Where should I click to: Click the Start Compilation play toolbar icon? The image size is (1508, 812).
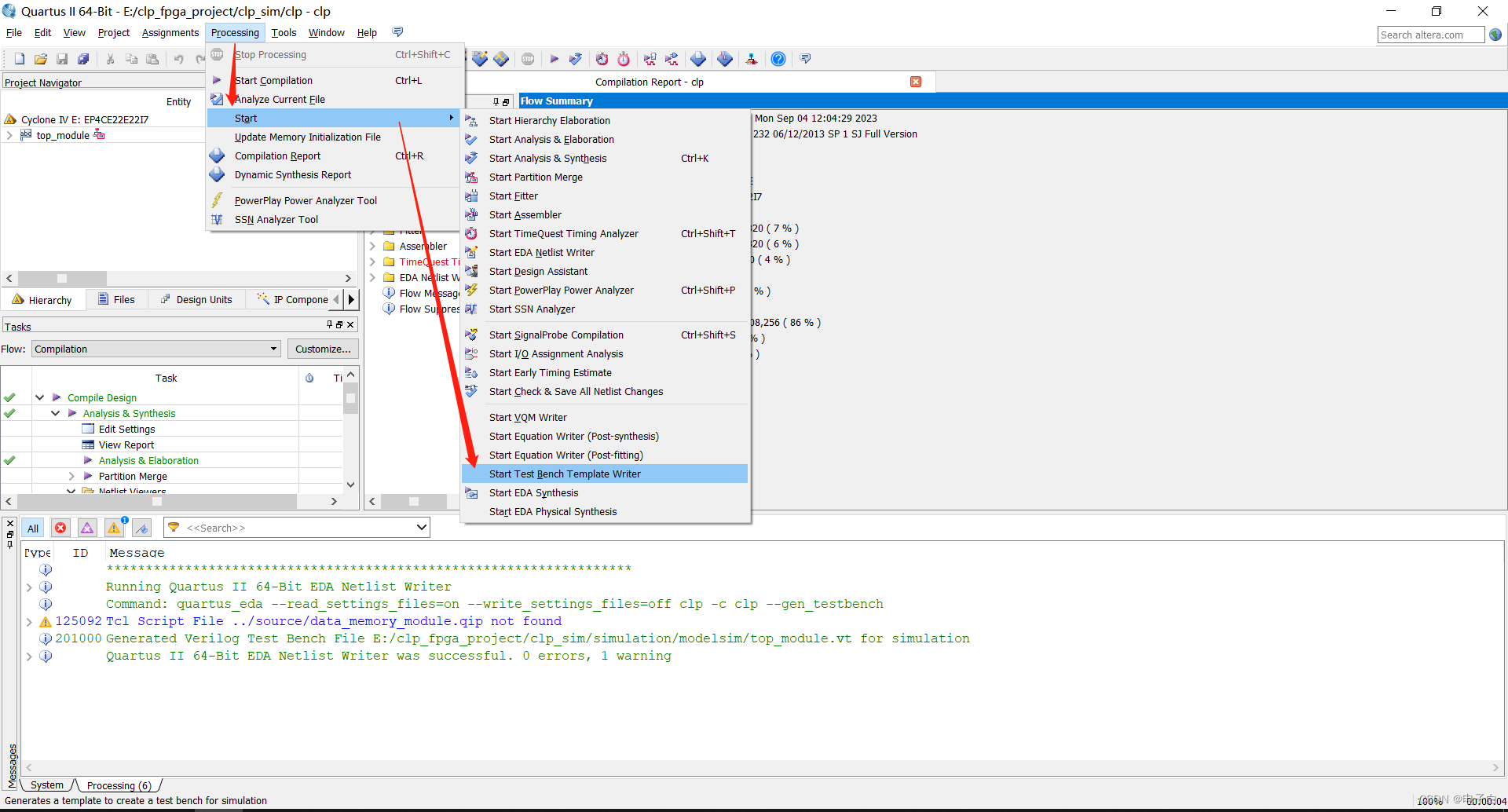[554, 59]
